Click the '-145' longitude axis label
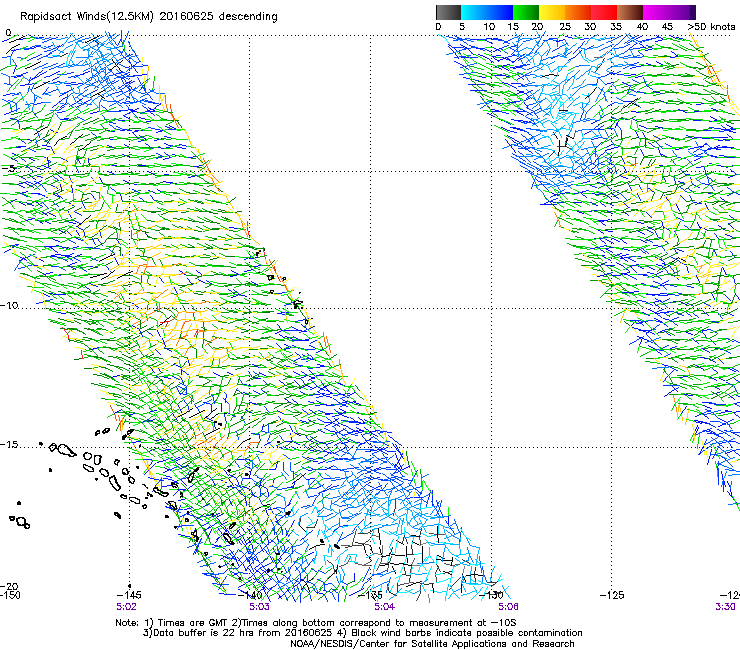Viewport: 740px width, 650px height. [x=129, y=595]
